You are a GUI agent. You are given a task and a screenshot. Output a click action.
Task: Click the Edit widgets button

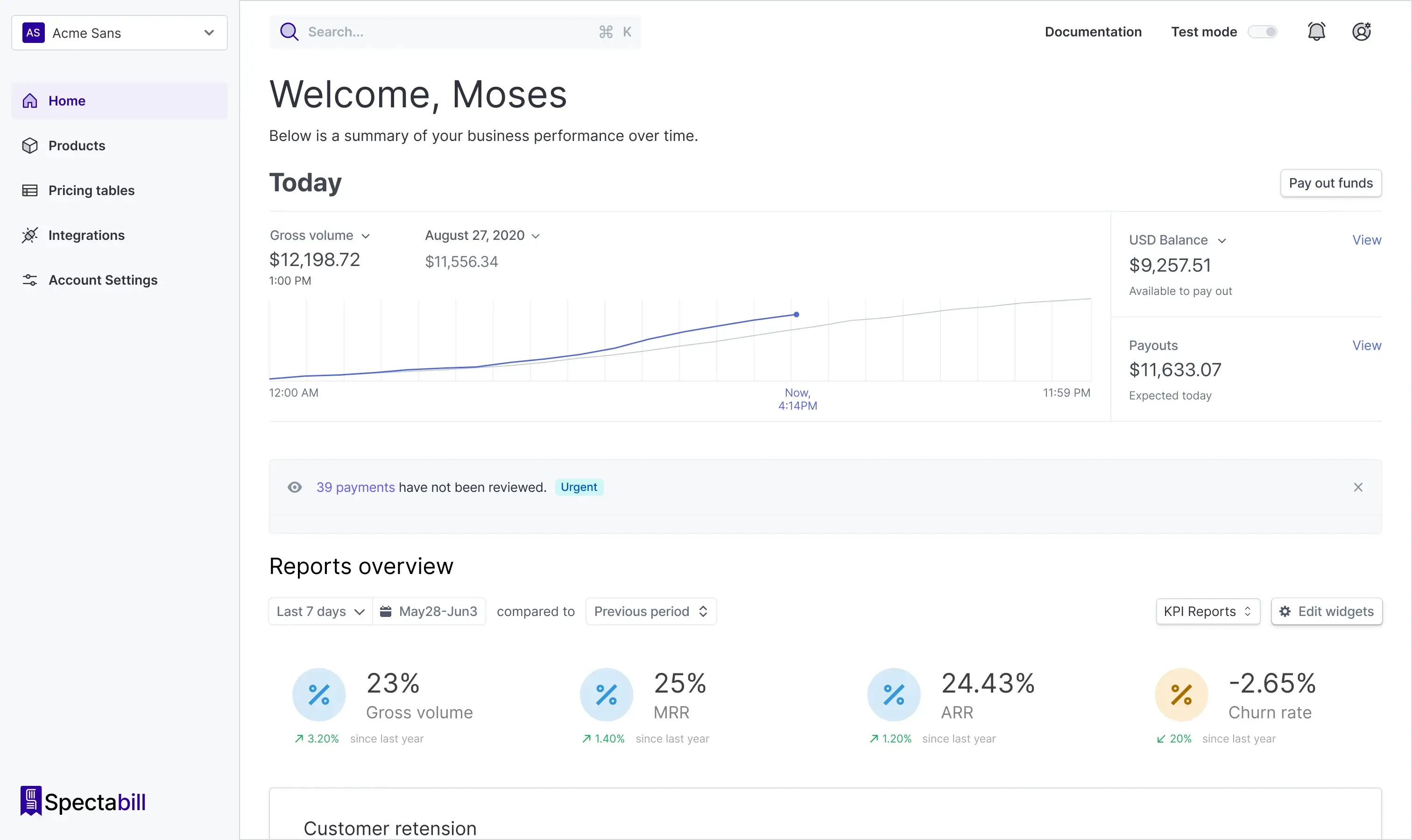click(1327, 611)
